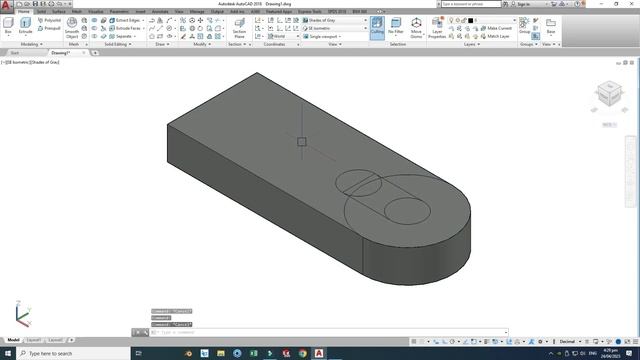
Task: Toggle Clean Screen in status bar
Action: tap(628, 341)
